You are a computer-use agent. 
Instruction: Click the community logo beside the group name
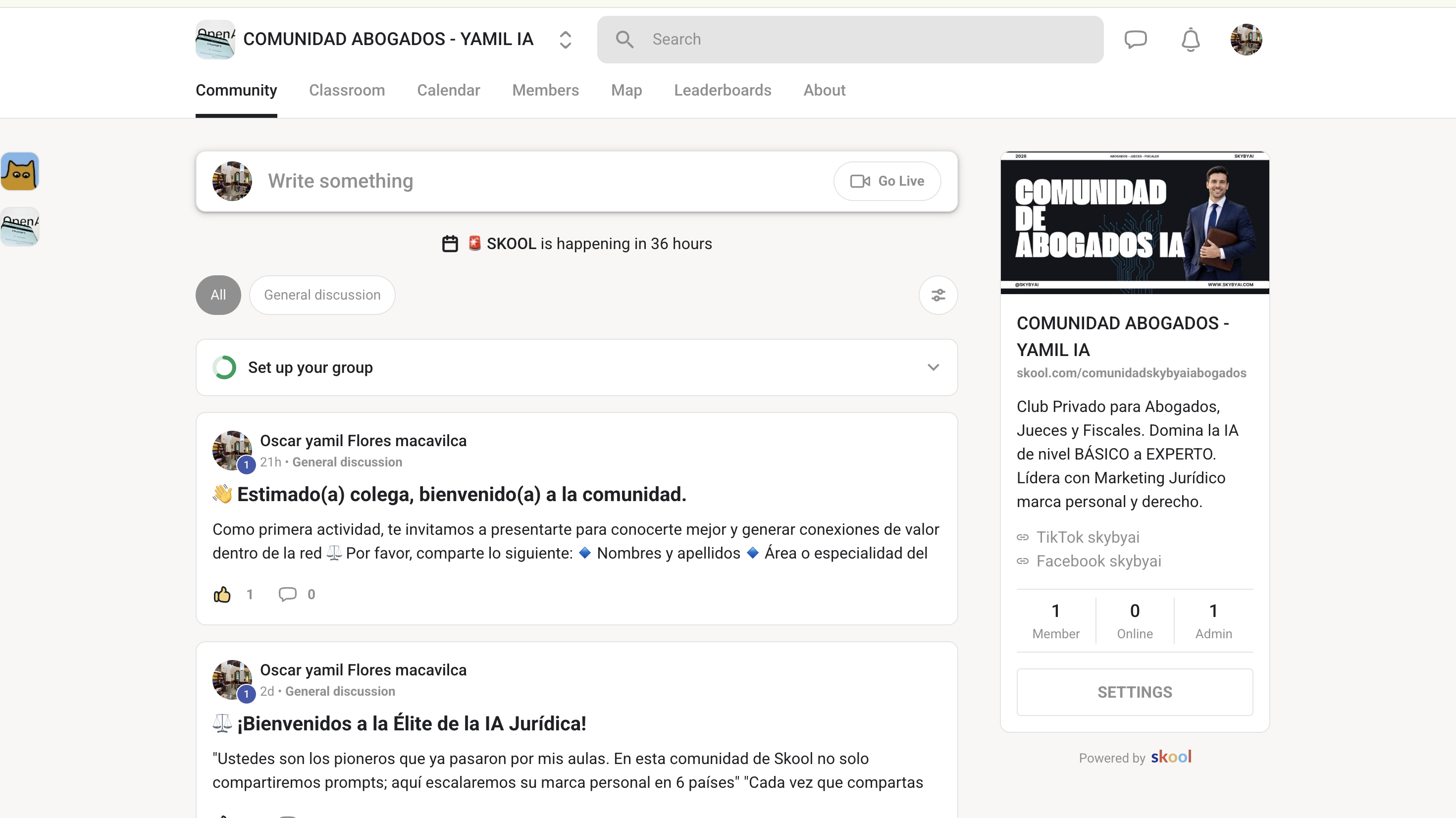[x=215, y=39]
